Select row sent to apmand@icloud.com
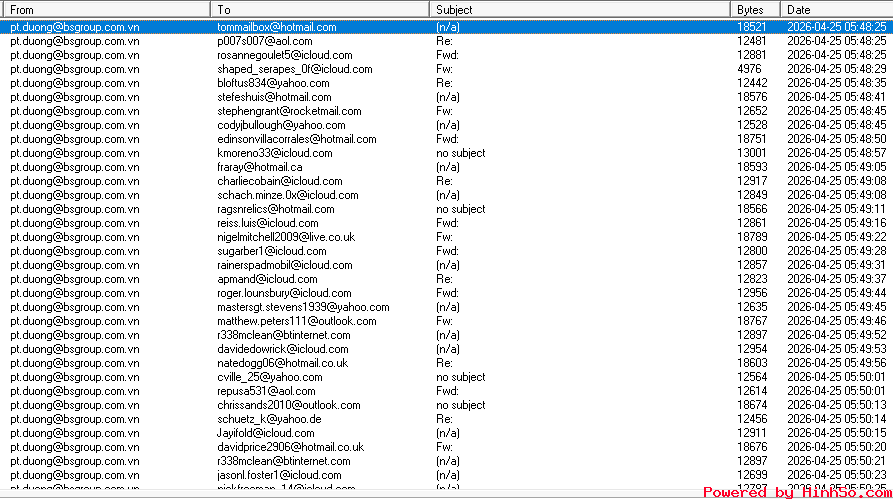 [446, 279]
